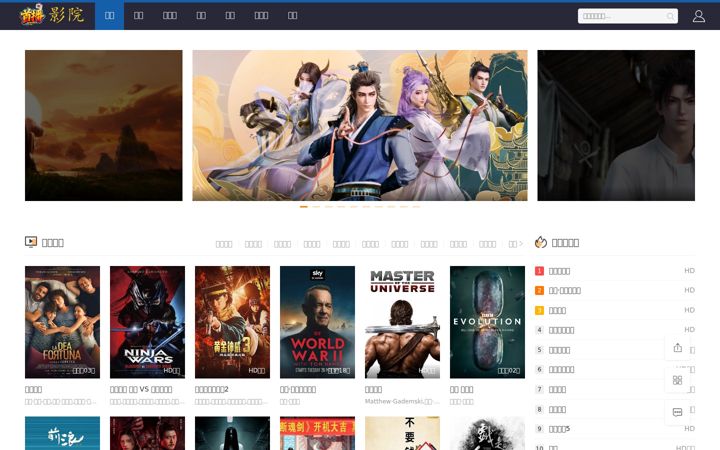Click the title link containing "VS" under Ninja Wars
This screenshot has height=450, width=720.
pyautogui.click(x=141, y=389)
